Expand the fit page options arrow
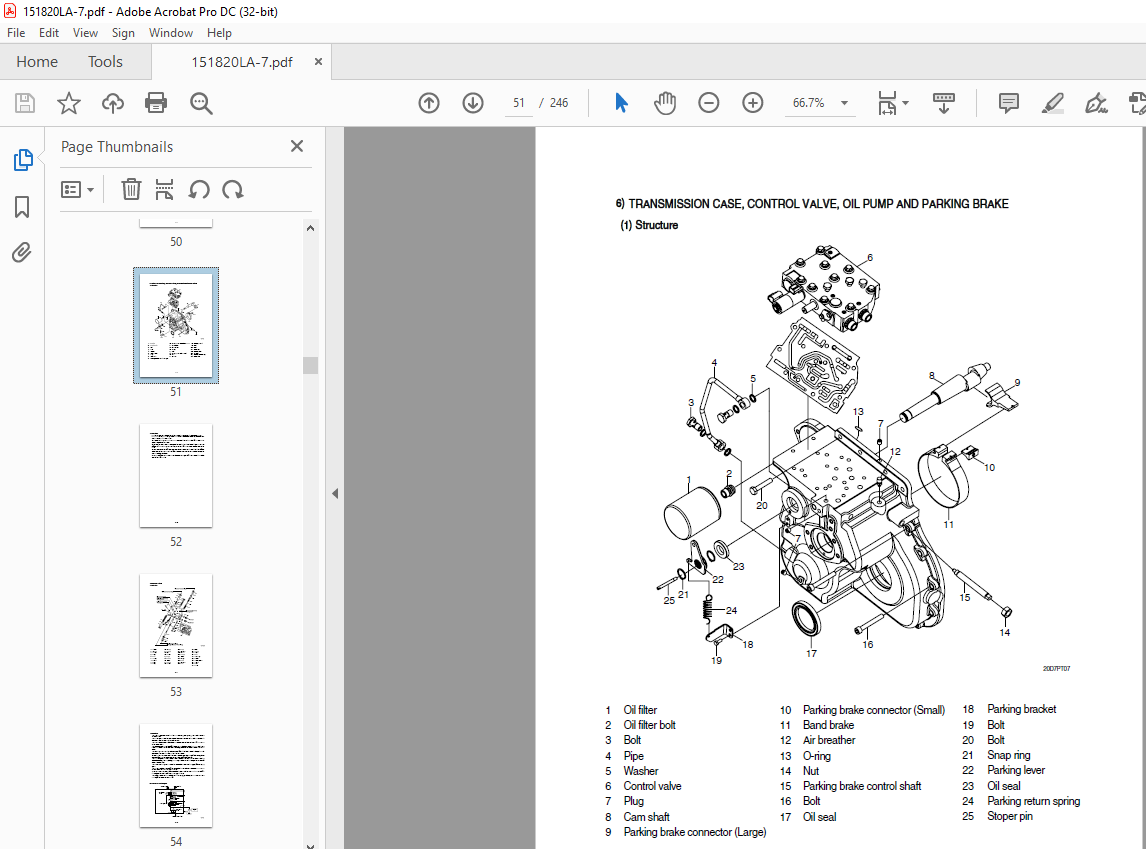1146x849 pixels. coord(906,103)
